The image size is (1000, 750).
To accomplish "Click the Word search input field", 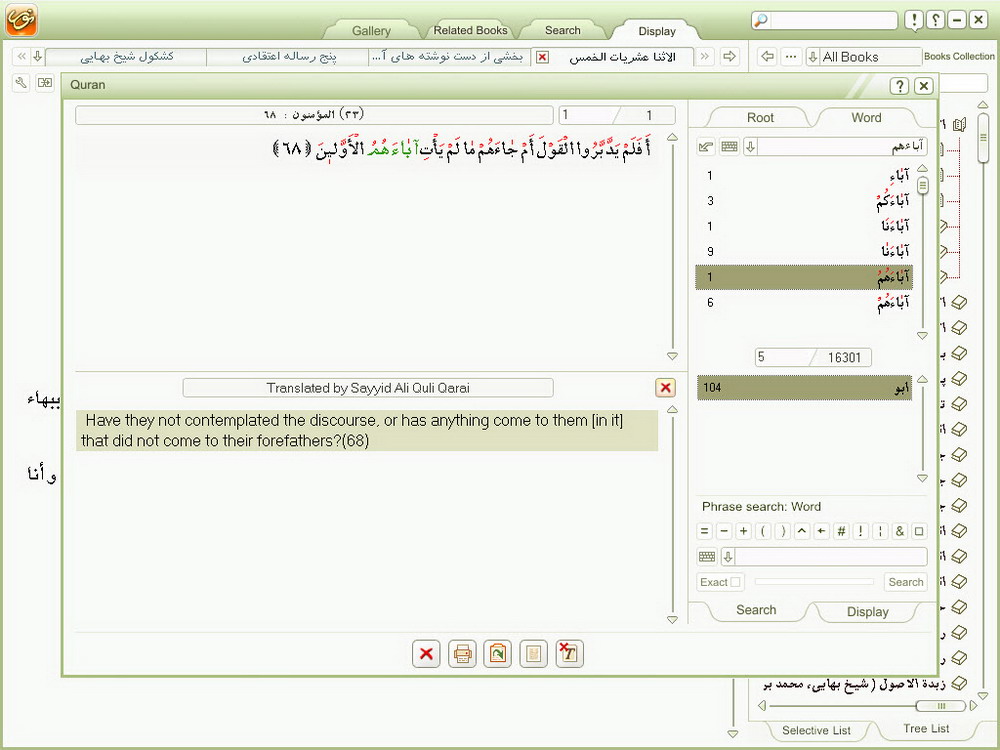I will click(842, 147).
